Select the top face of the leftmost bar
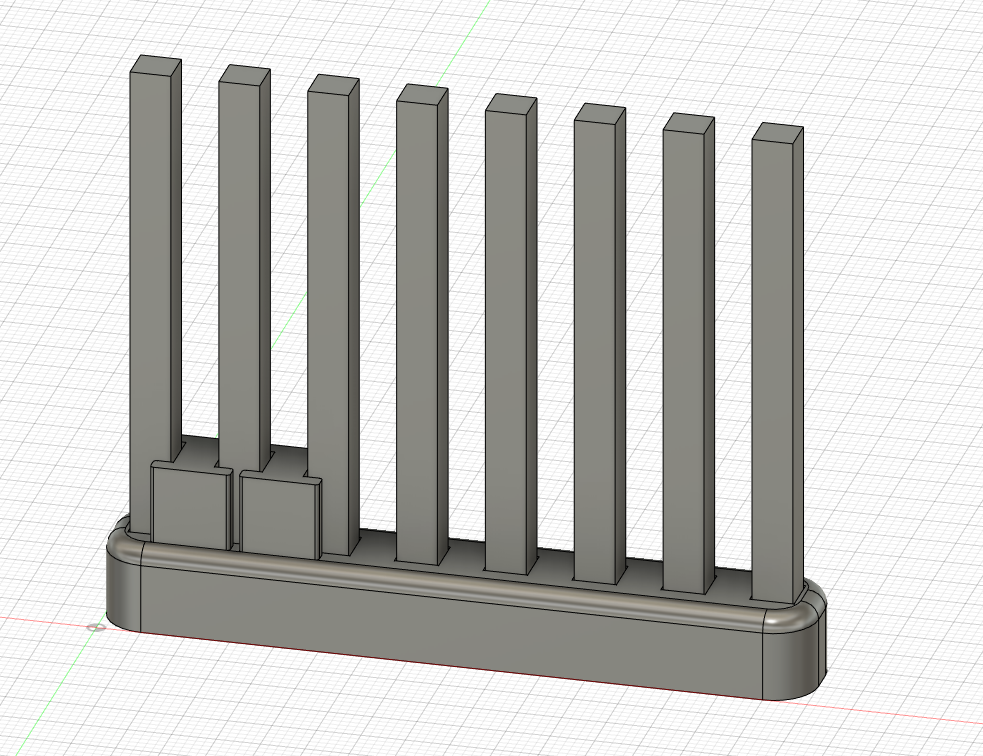Screen dimensions: 983x756 pyautogui.click(x=157, y=66)
